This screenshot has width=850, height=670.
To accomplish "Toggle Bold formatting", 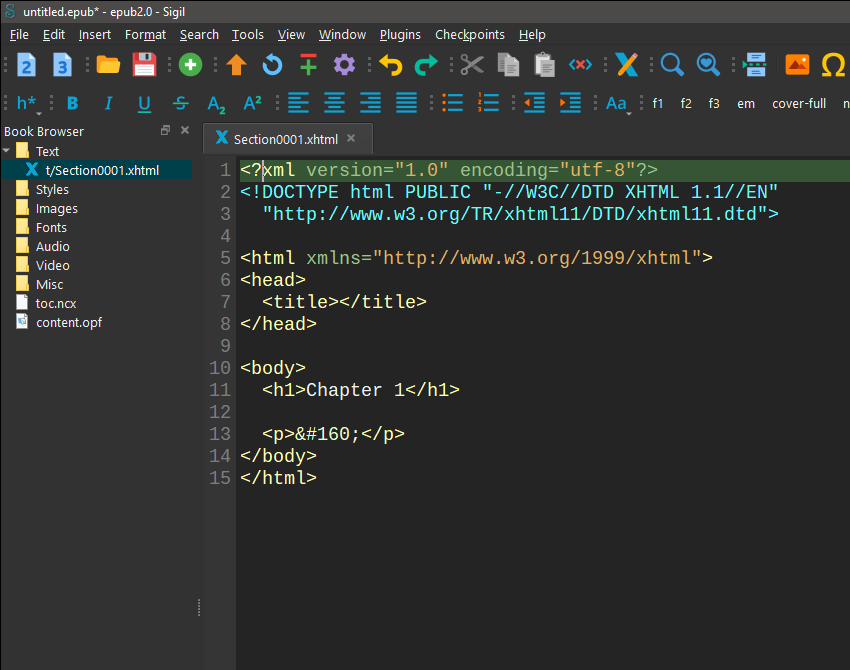I will click(72, 103).
